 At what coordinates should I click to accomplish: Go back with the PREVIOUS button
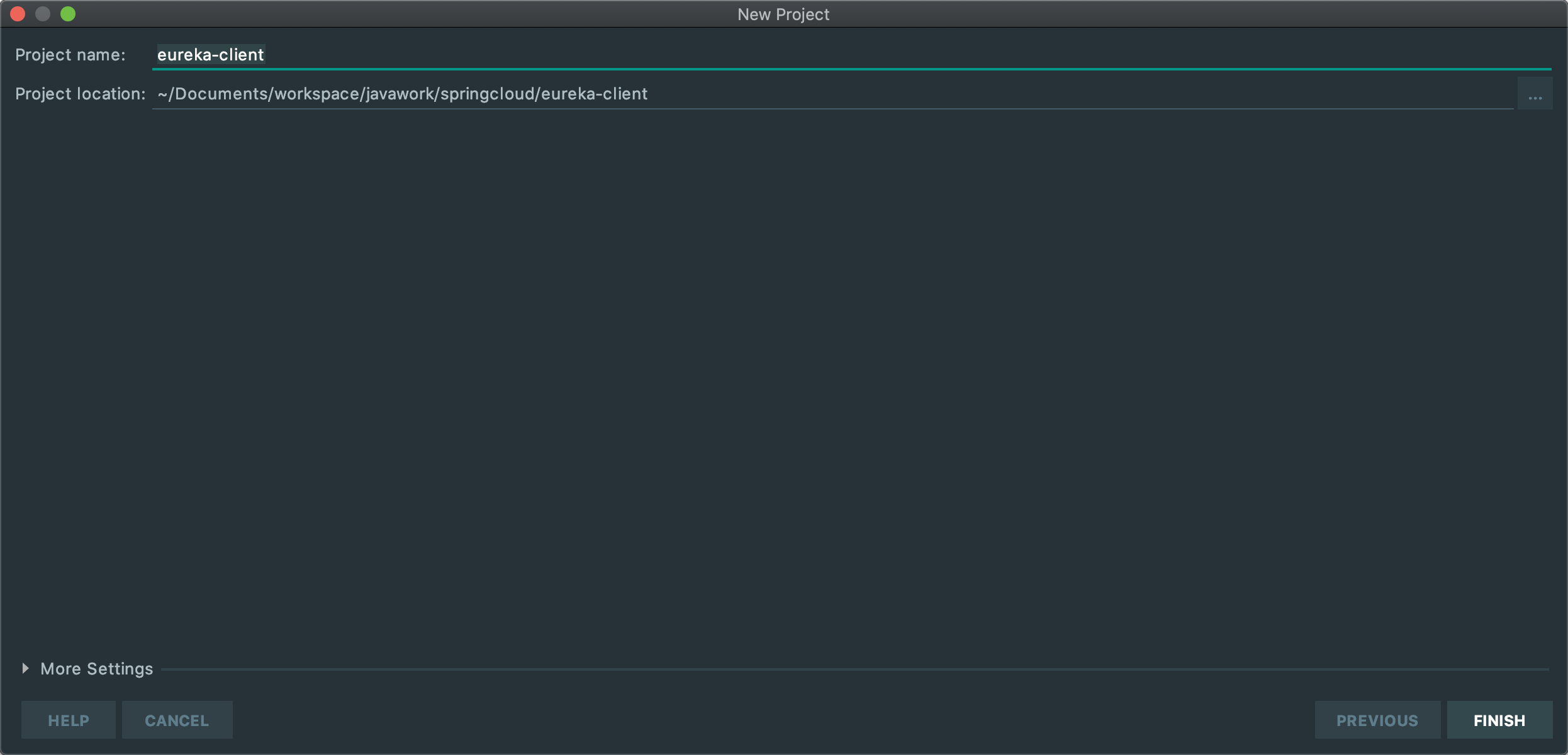1377,720
